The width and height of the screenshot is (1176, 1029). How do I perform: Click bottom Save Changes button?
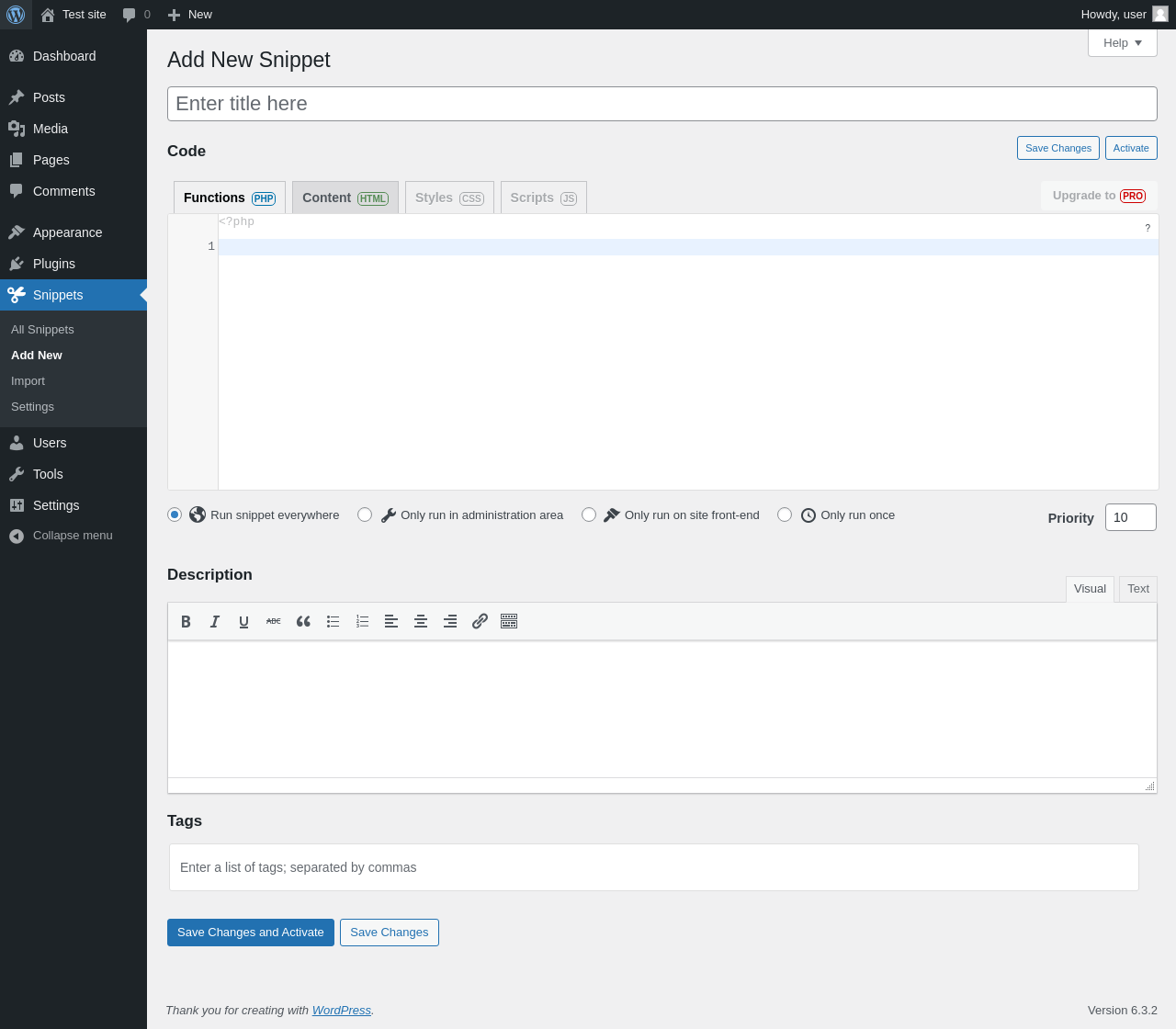[390, 933]
